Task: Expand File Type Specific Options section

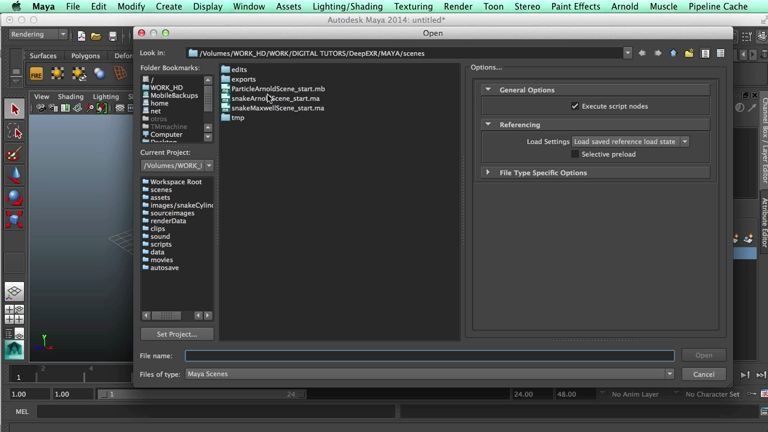Action: pos(488,172)
